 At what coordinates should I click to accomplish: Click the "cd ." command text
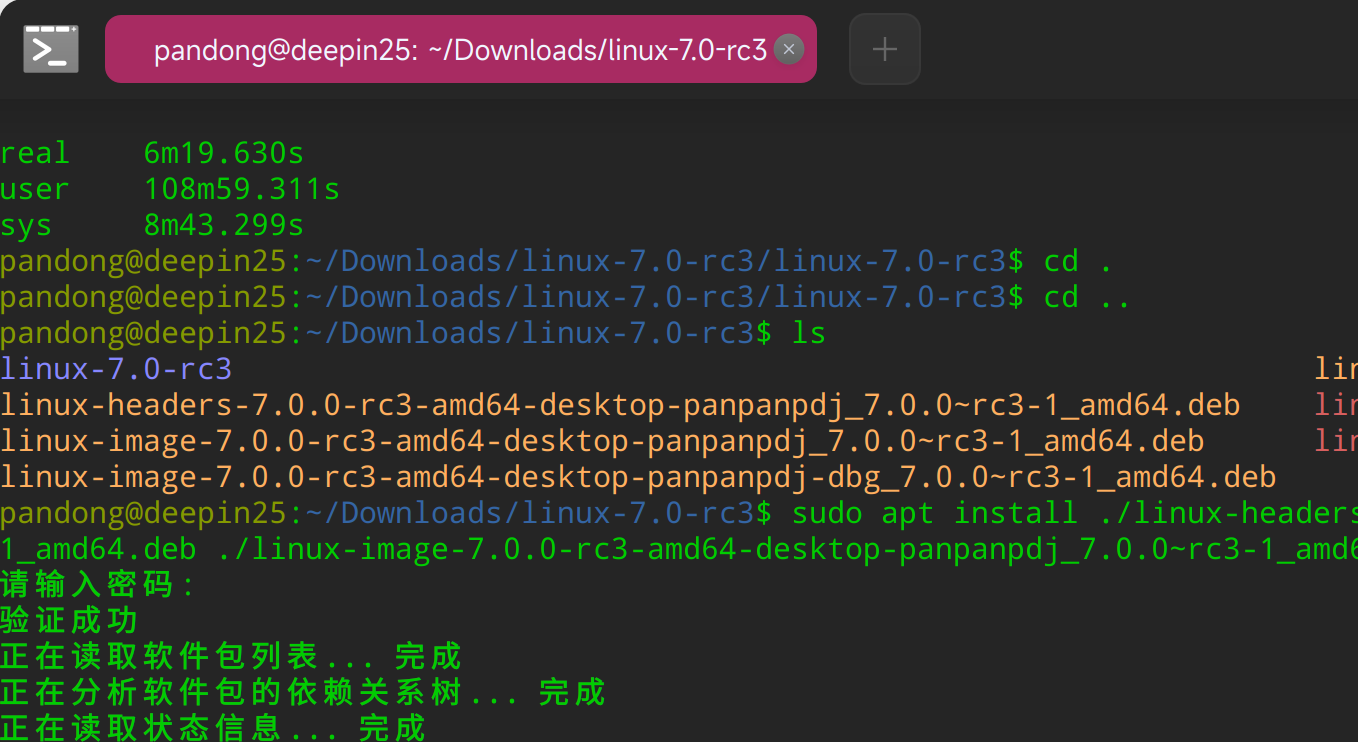pyautogui.click(x=1078, y=261)
